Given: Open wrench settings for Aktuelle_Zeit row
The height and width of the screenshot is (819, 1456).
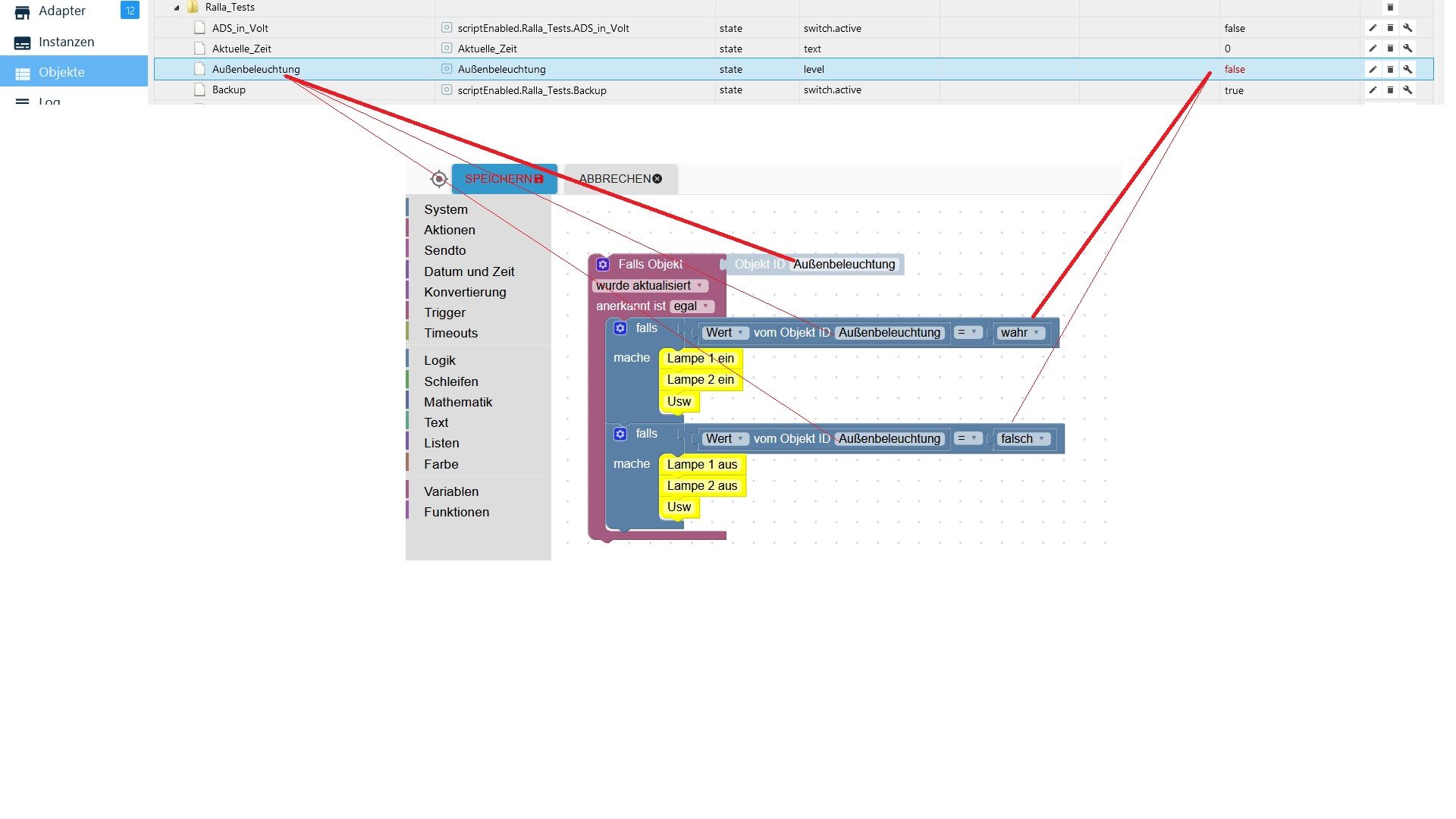Looking at the screenshot, I should tap(1407, 49).
